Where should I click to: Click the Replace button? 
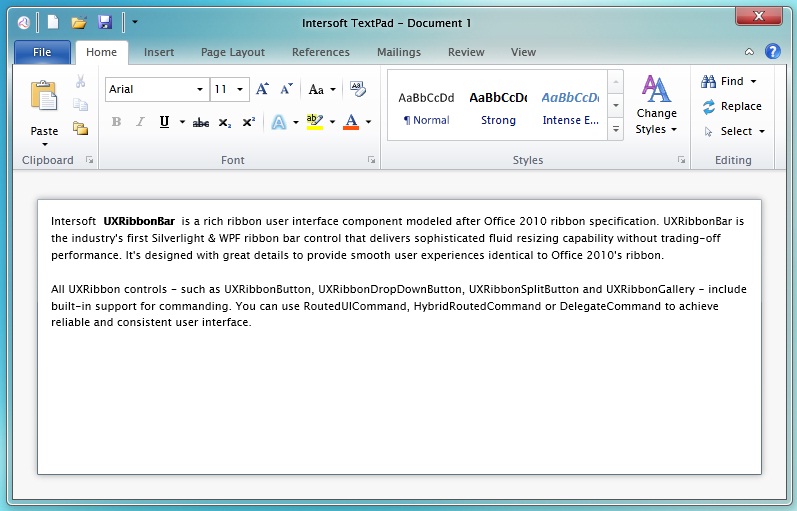point(731,106)
